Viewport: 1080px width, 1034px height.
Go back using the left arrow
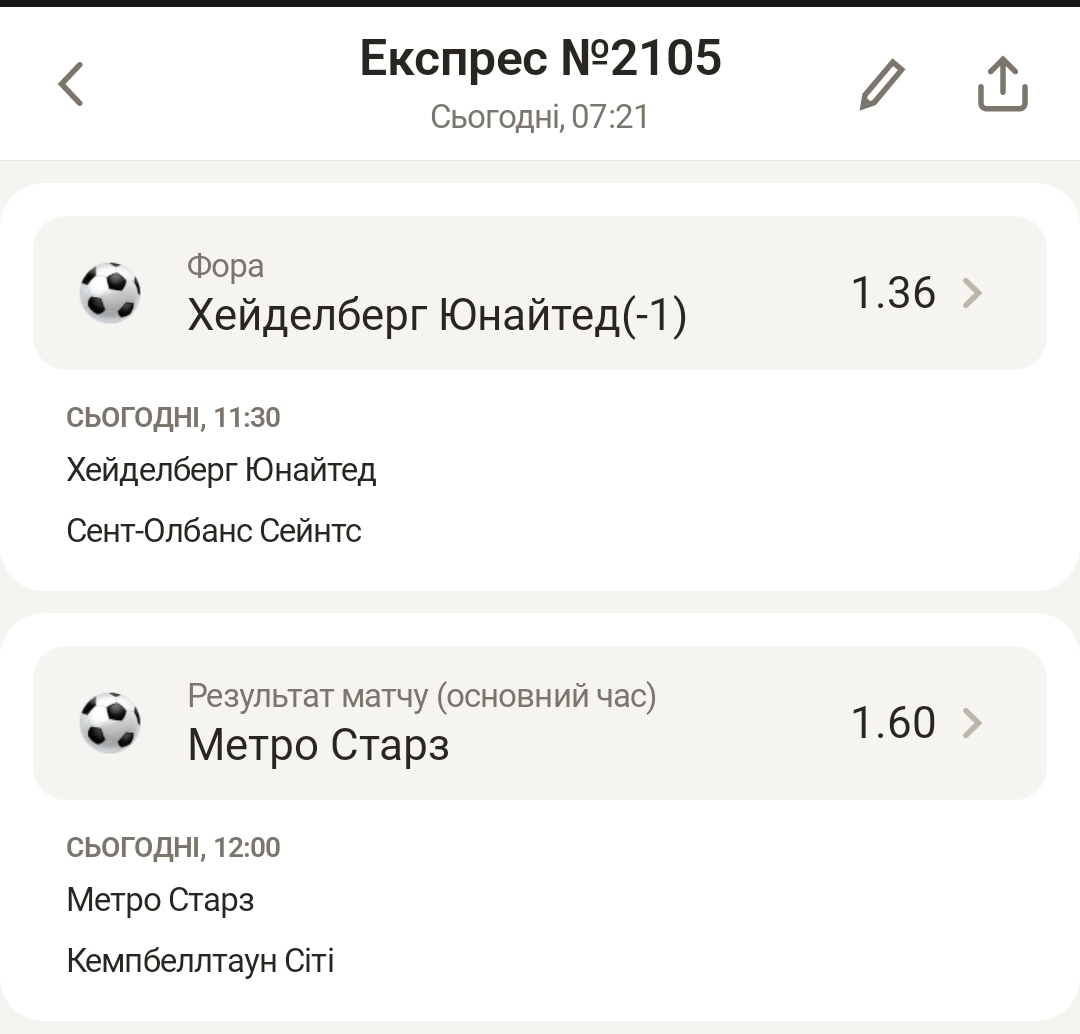[x=71, y=84]
